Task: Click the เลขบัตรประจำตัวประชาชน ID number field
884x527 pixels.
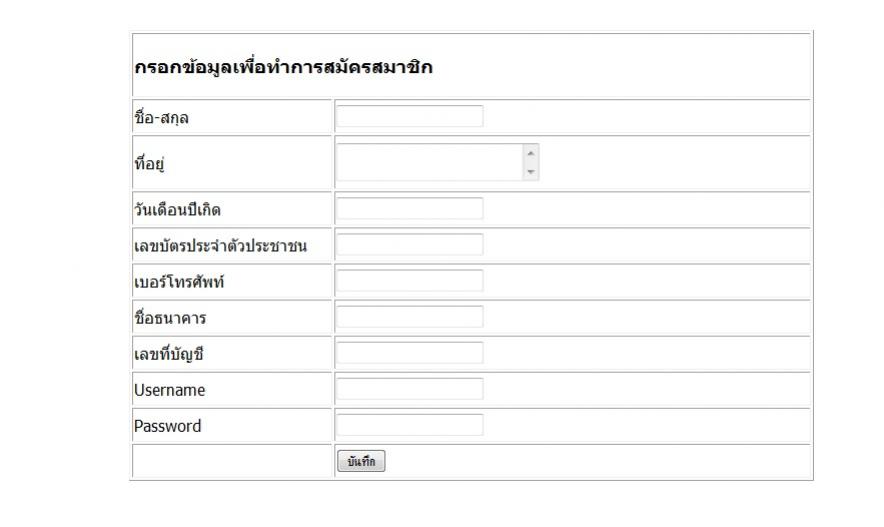Action: point(409,245)
